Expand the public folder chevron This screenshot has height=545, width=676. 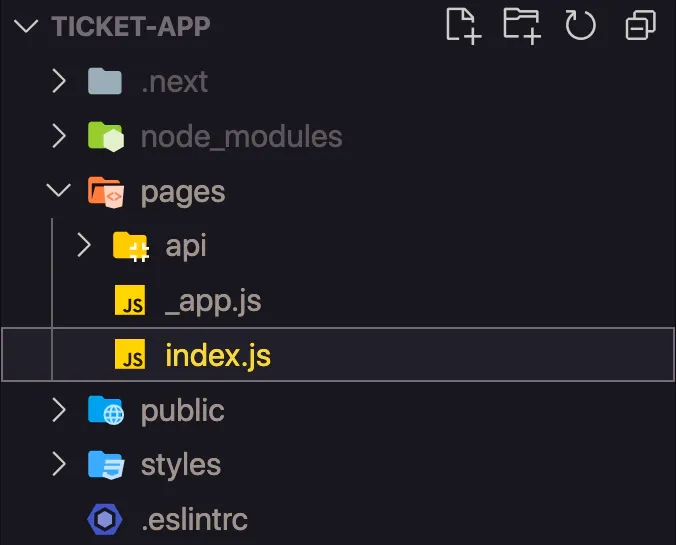(x=59, y=410)
